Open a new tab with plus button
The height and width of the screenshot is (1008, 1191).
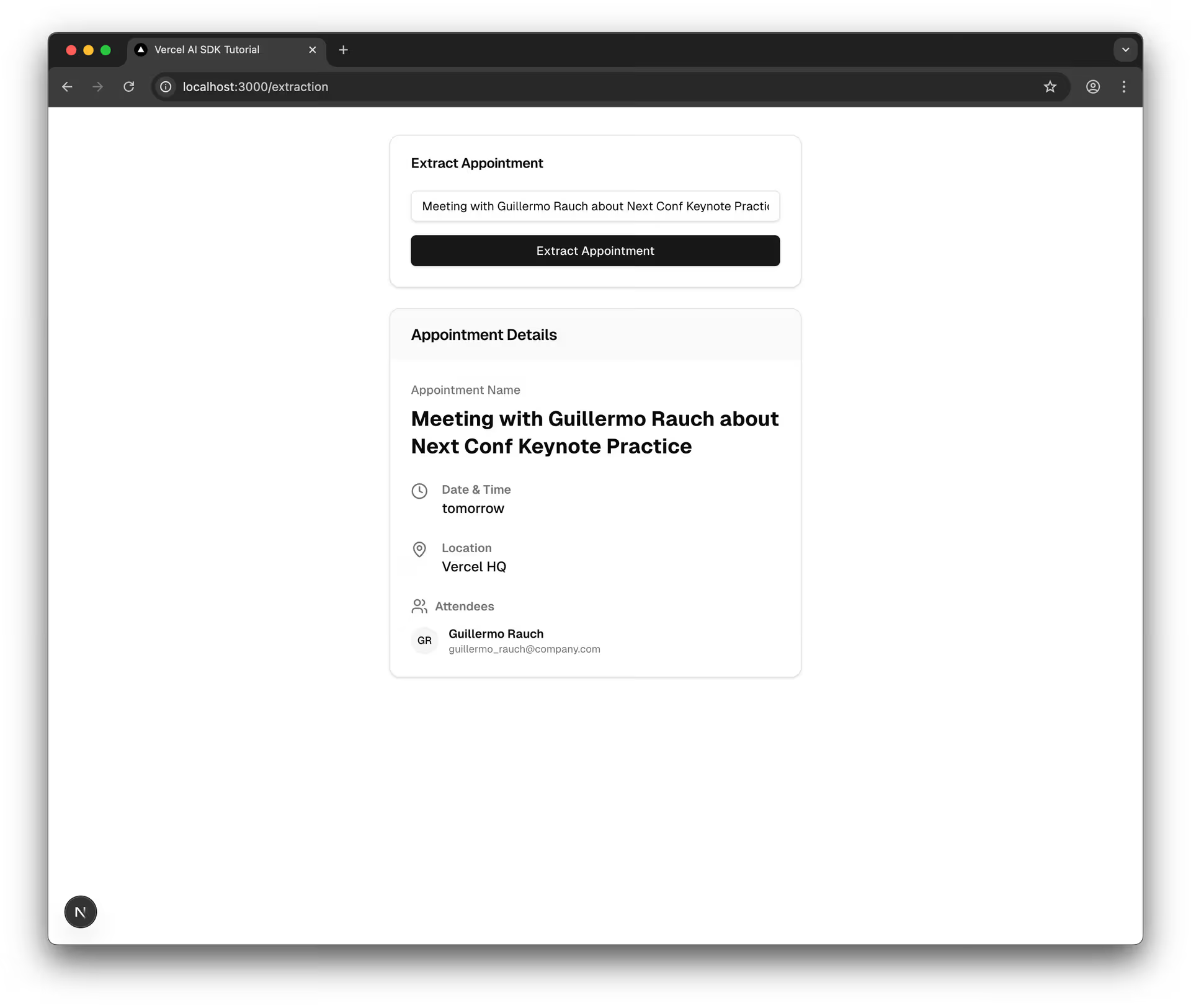344,50
